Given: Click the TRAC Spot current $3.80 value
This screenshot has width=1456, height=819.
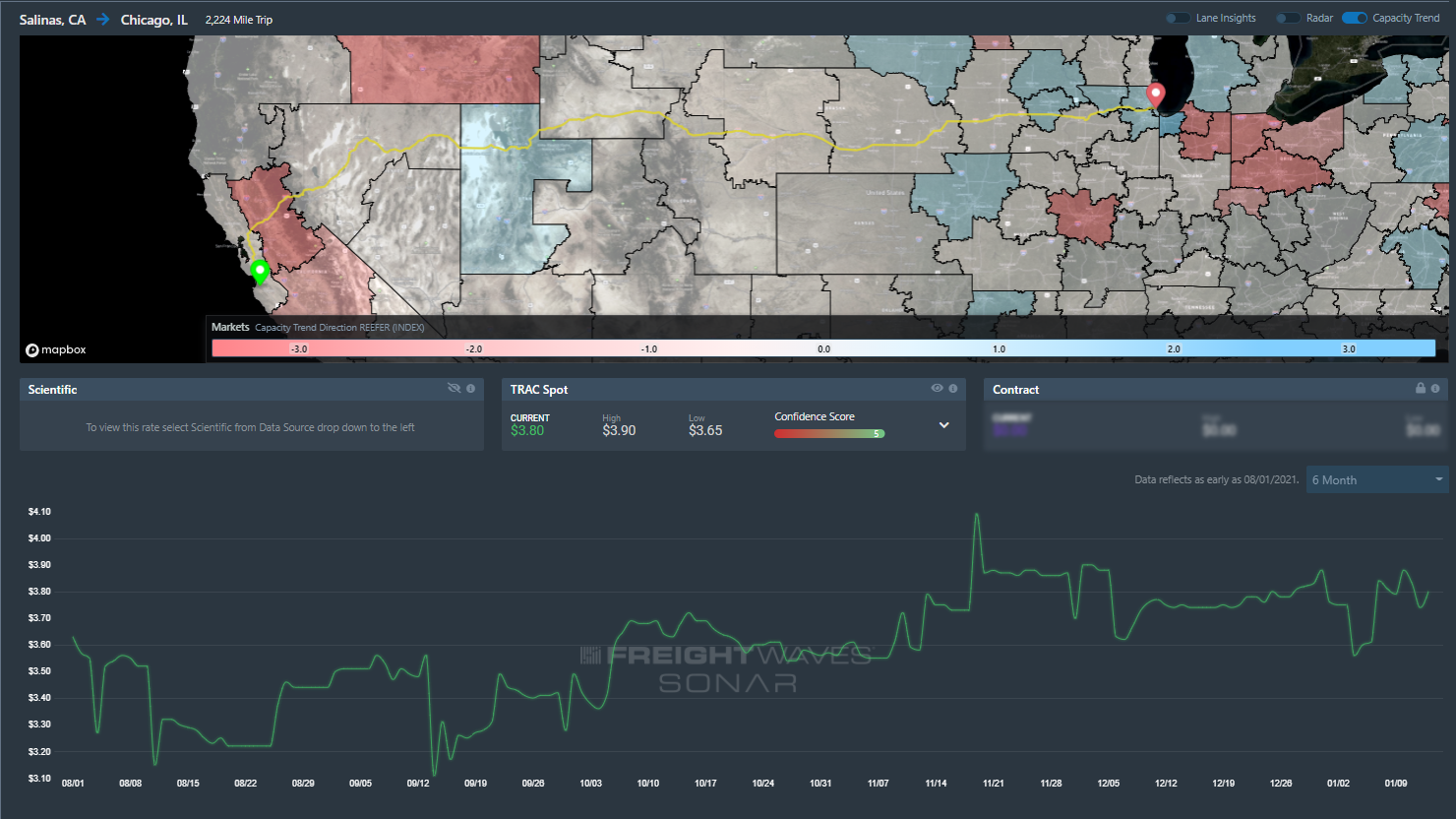Looking at the screenshot, I should tap(527, 430).
